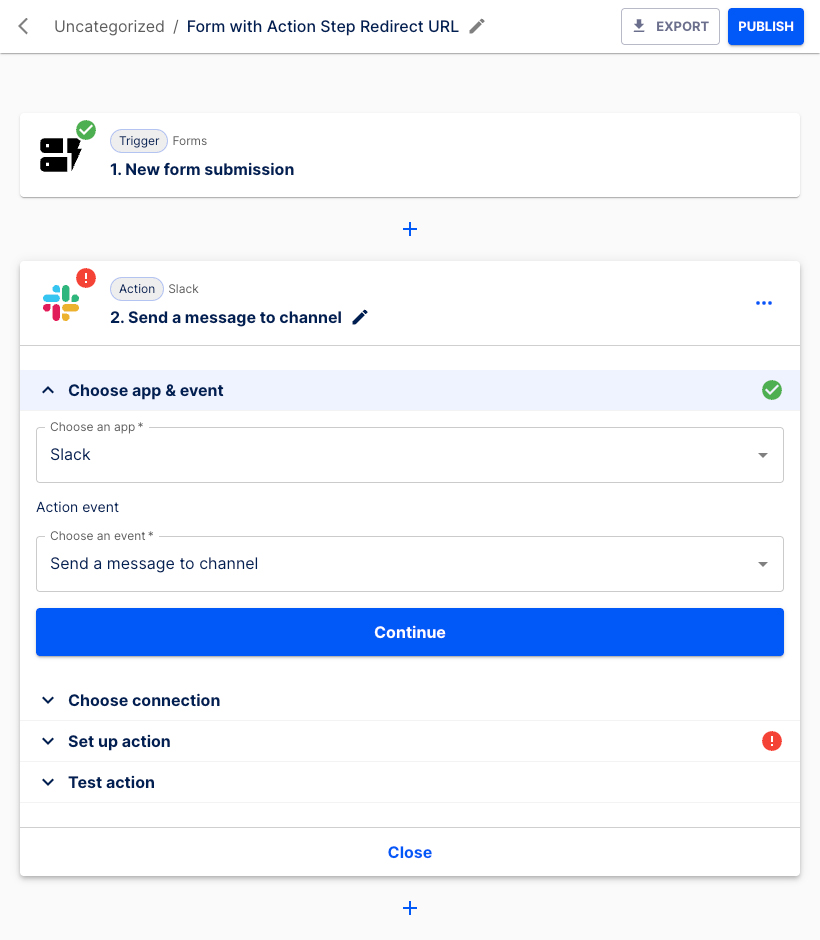Open the three-dot options menu for step 2

(x=764, y=303)
